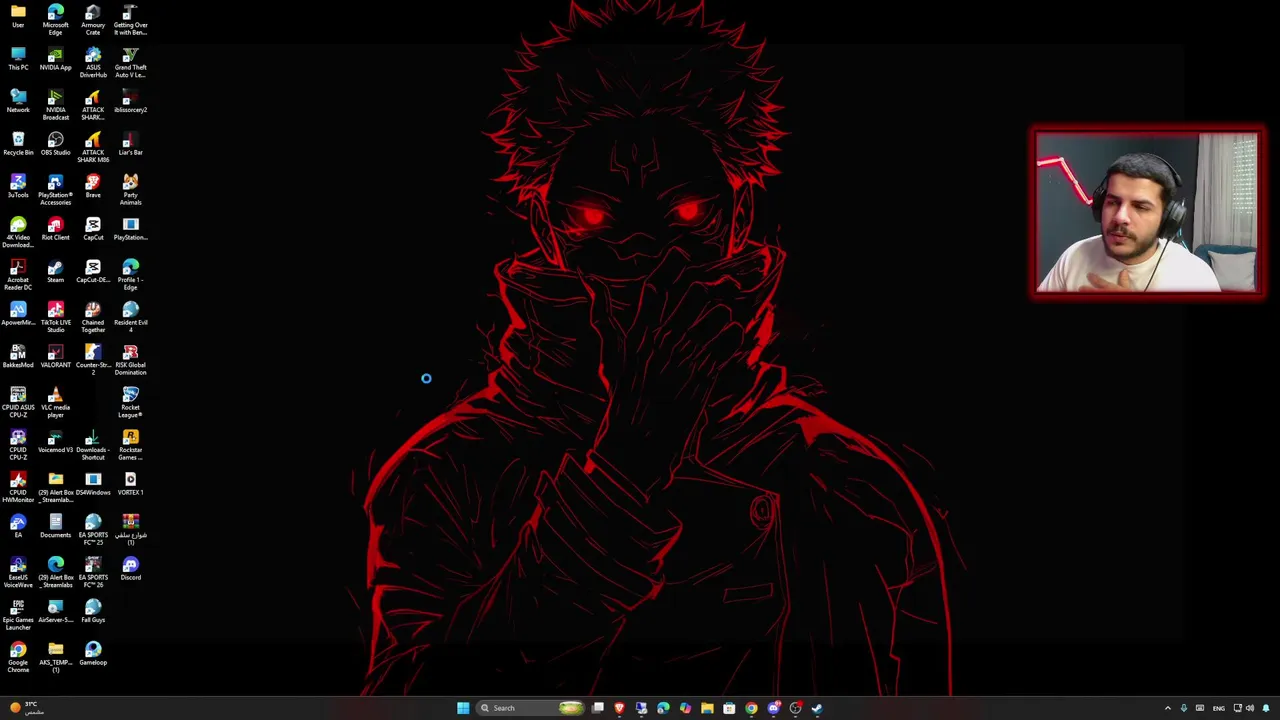This screenshot has height=720, width=1280.
Task: Launch Liar's Bar from the desktop
Action: [x=130, y=144]
